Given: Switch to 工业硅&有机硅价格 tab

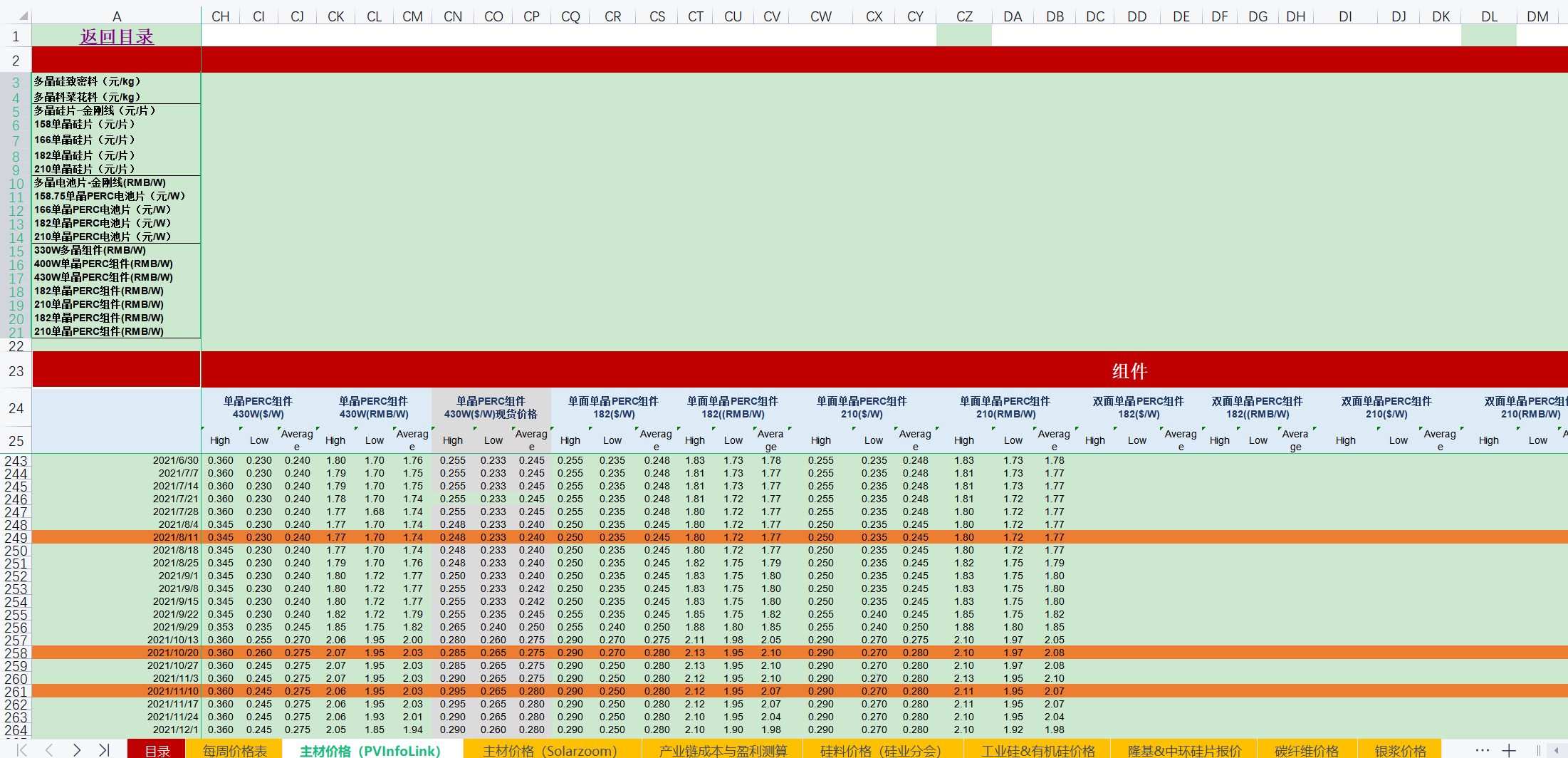Looking at the screenshot, I should 1038,750.
